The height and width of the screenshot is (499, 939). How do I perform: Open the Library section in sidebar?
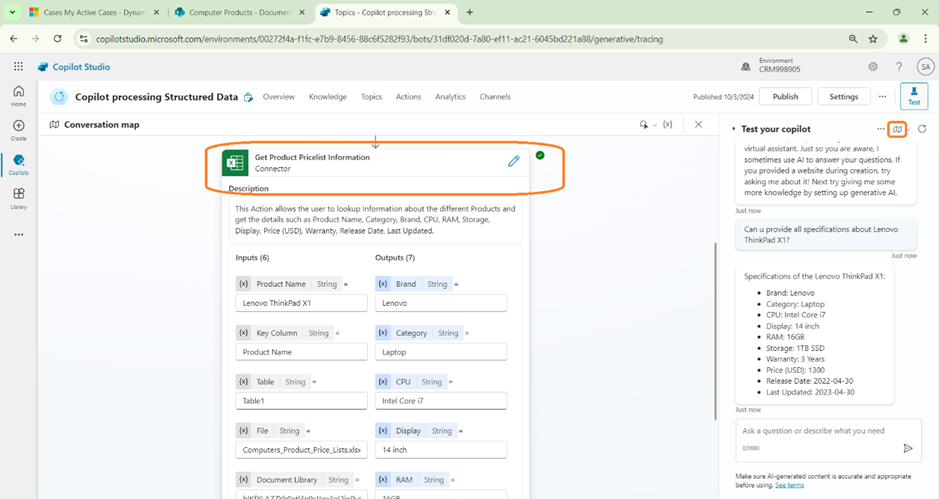pos(18,197)
